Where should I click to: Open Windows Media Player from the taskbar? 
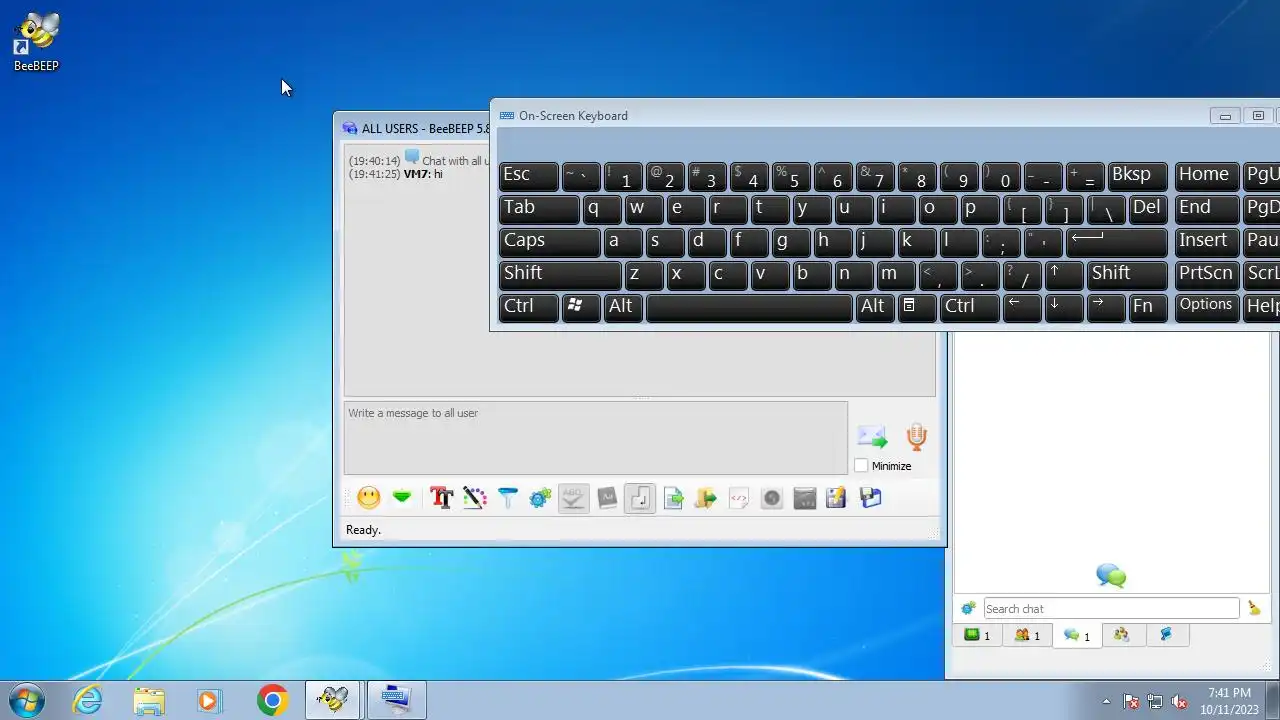209,700
